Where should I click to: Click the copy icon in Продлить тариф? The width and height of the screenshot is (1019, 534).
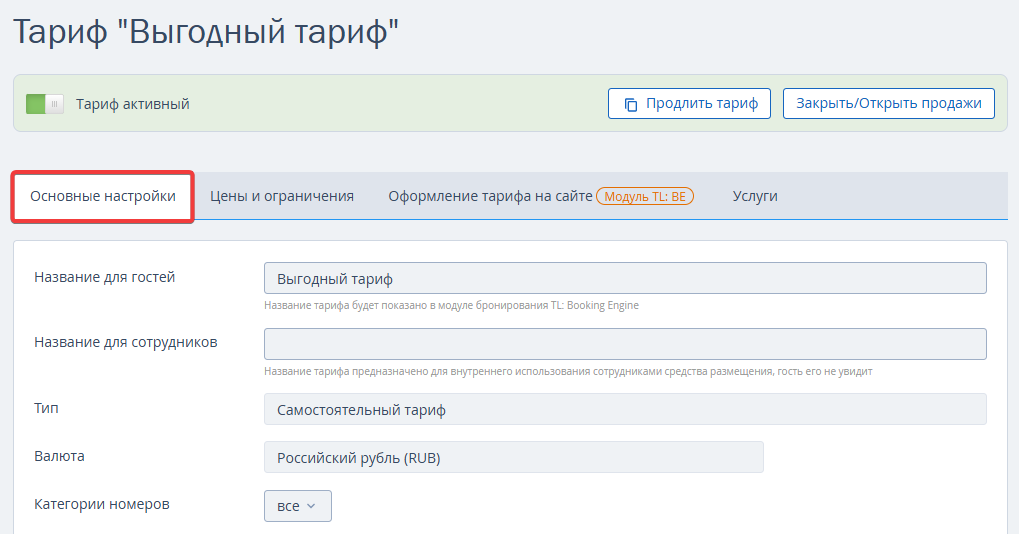630,105
